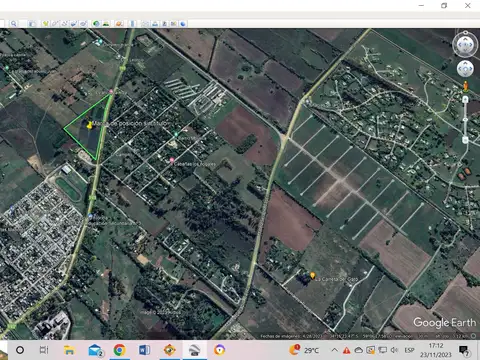Click the zoom slider handle
The height and width of the screenshot is (360, 480).
click(x=465, y=119)
